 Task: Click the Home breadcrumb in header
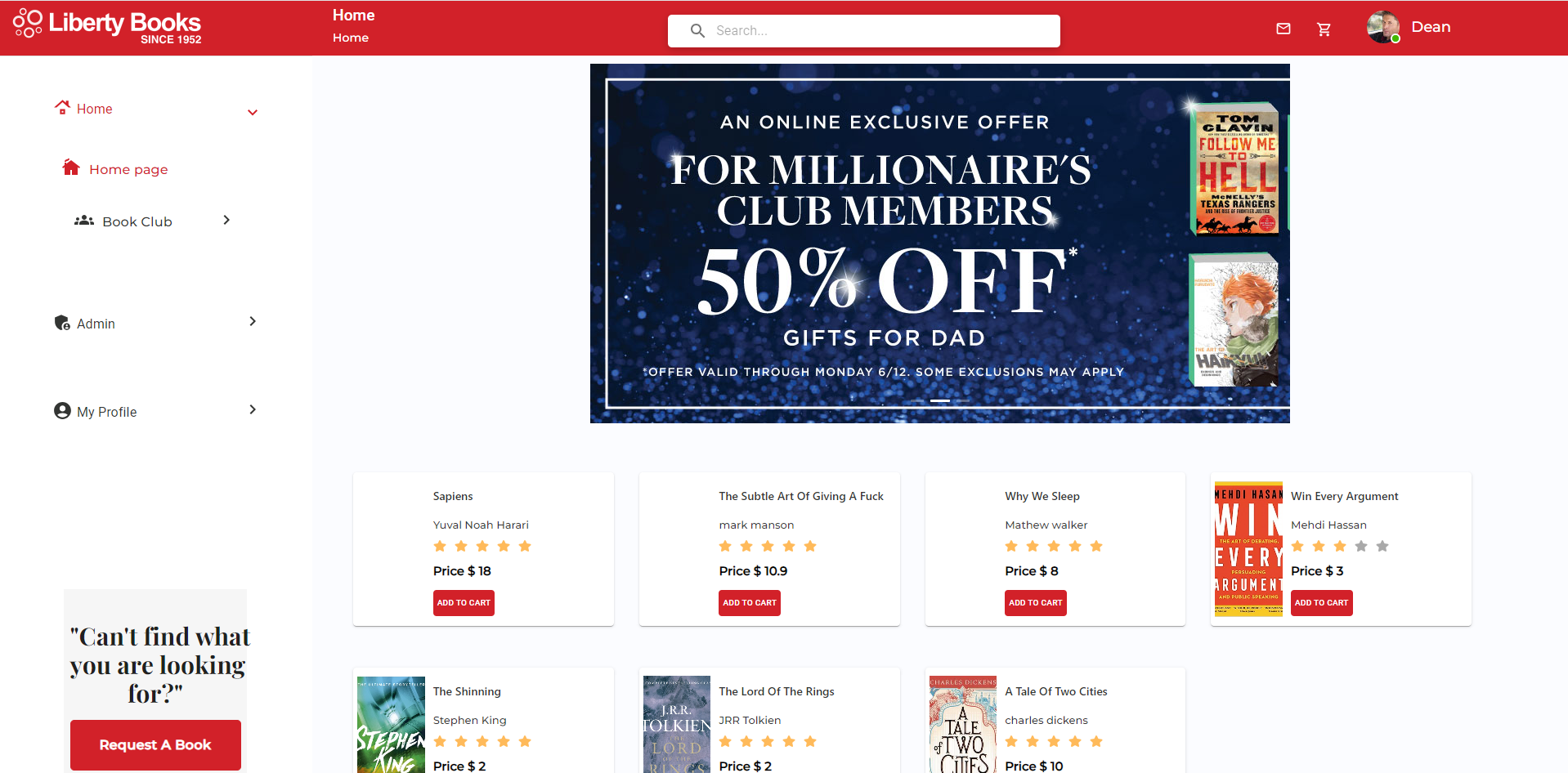coord(351,38)
